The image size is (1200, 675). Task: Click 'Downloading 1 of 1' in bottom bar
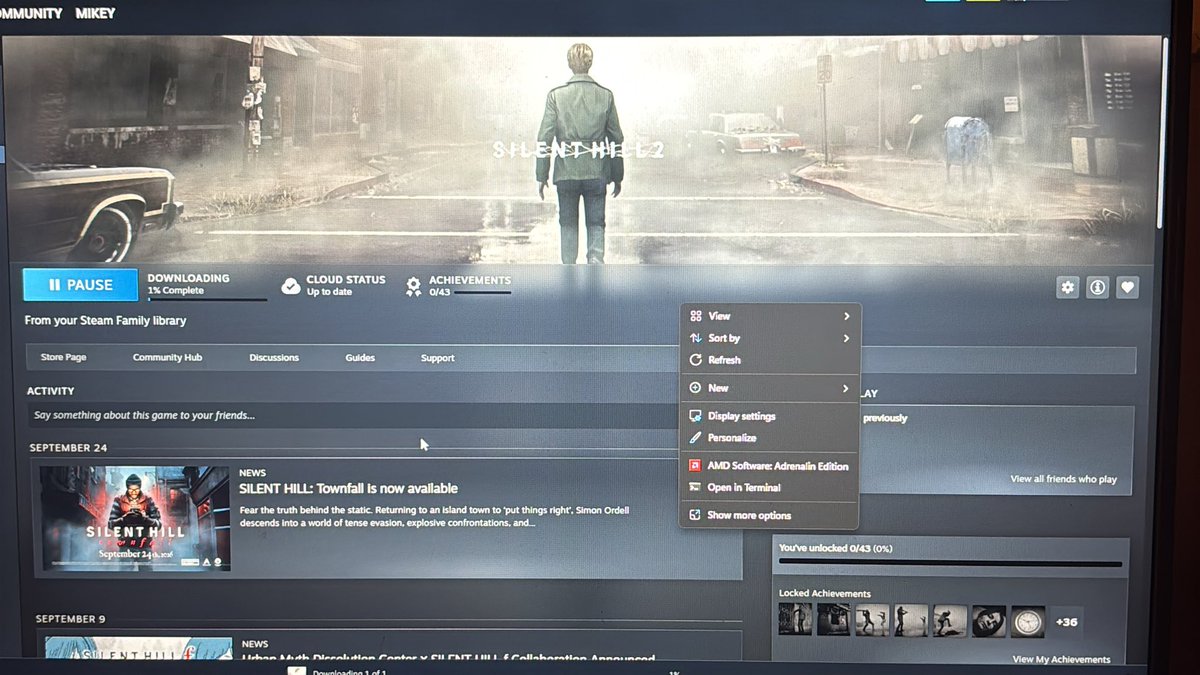[349, 671]
